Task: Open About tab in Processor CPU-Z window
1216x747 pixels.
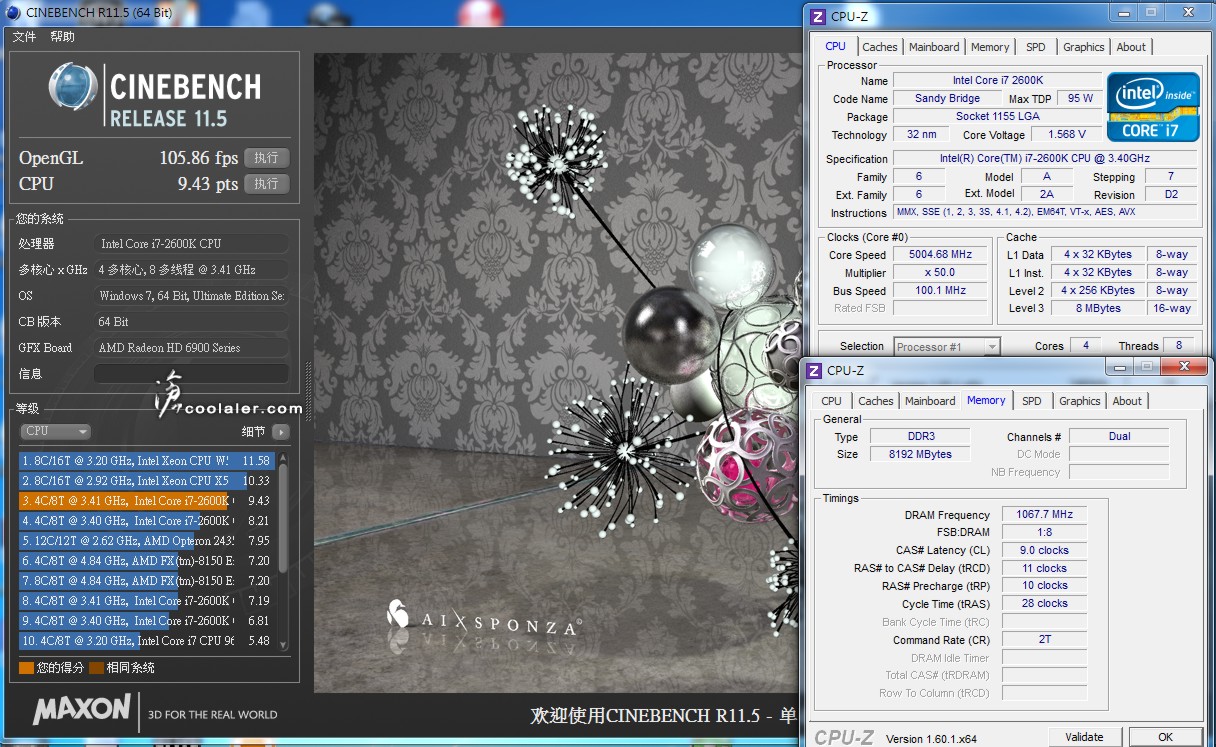Action: click(1131, 47)
